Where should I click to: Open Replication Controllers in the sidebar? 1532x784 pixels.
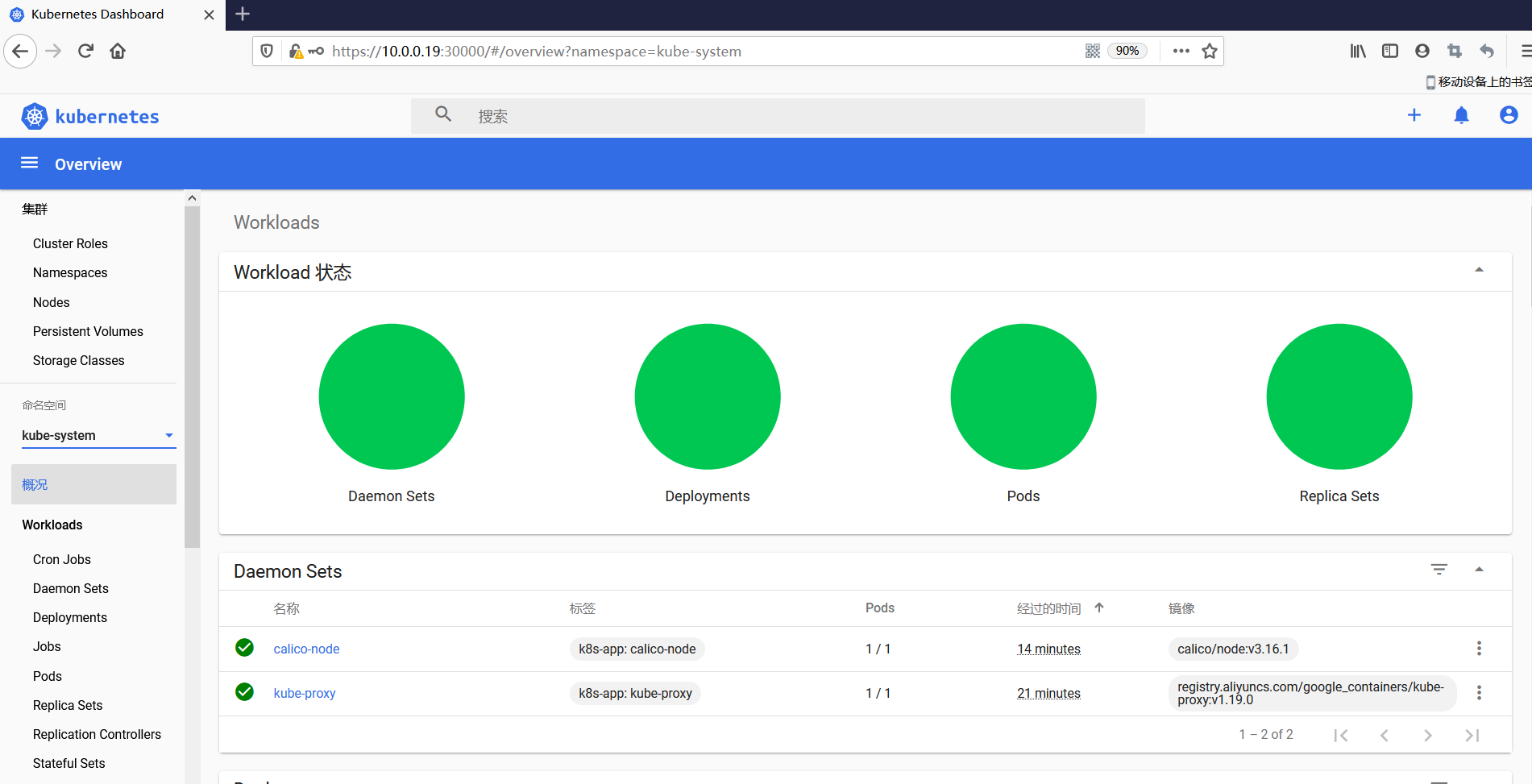[97, 734]
